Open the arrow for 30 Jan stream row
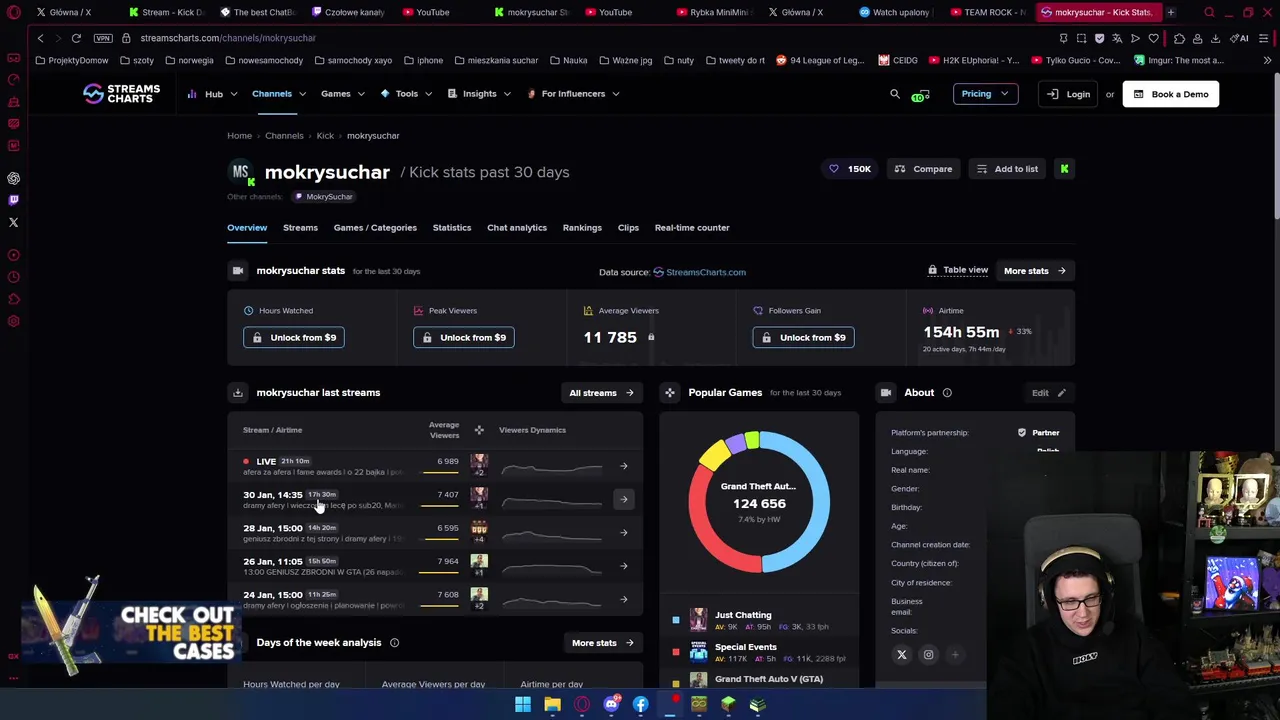1280x720 pixels. (623, 499)
